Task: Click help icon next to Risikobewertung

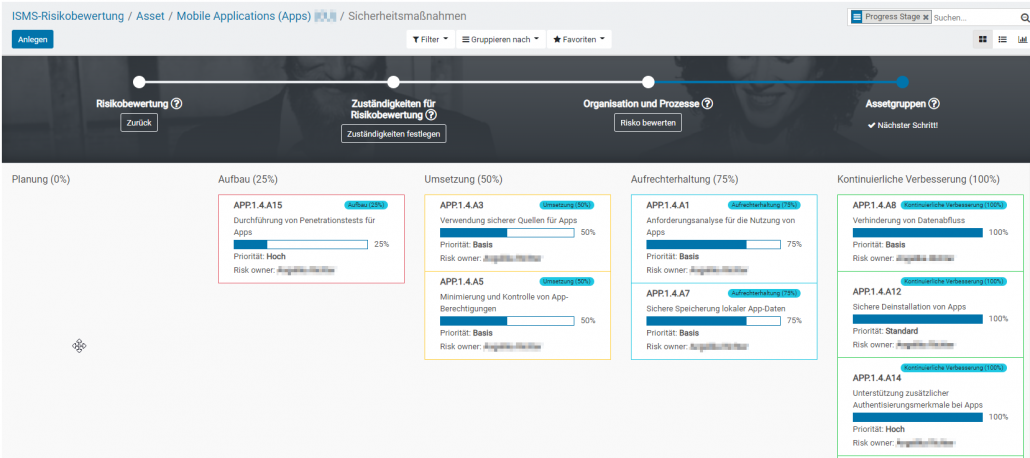Action: click(x=177, y=103)
